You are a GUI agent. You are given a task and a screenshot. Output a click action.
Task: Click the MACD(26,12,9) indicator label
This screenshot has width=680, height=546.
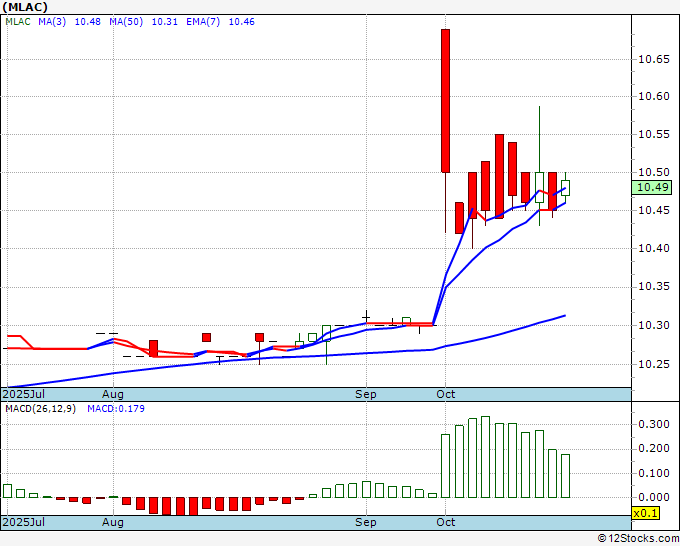pos(40,409)
